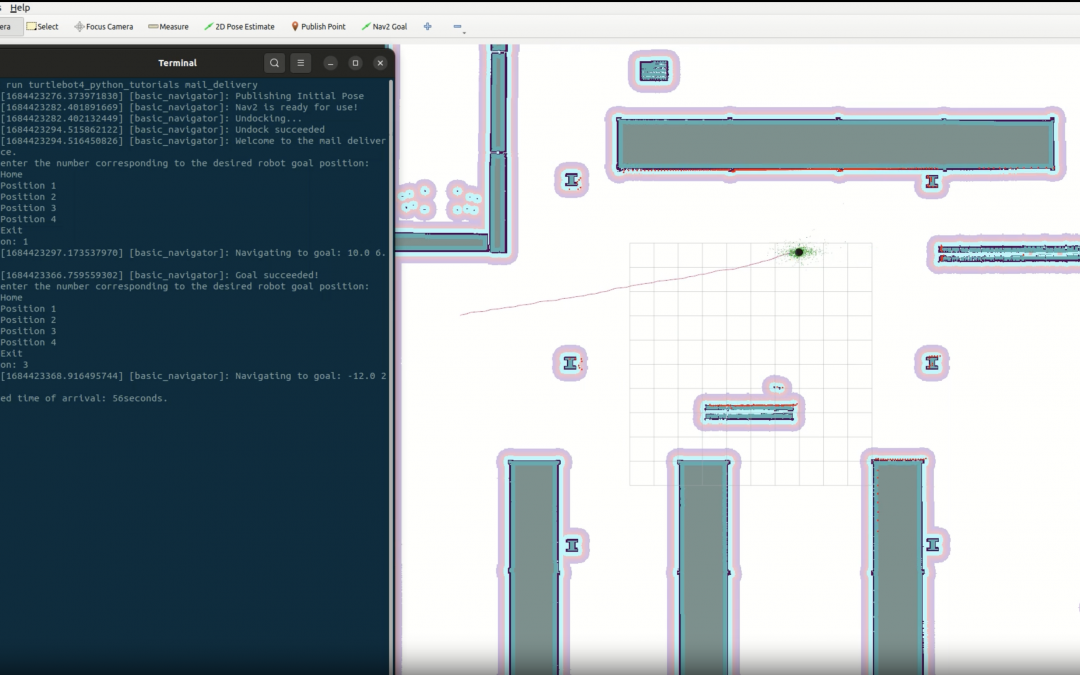Open the minus remove-tool dropdown
This screenshot has width=1080, height=675.
click(x=458, y=27)
